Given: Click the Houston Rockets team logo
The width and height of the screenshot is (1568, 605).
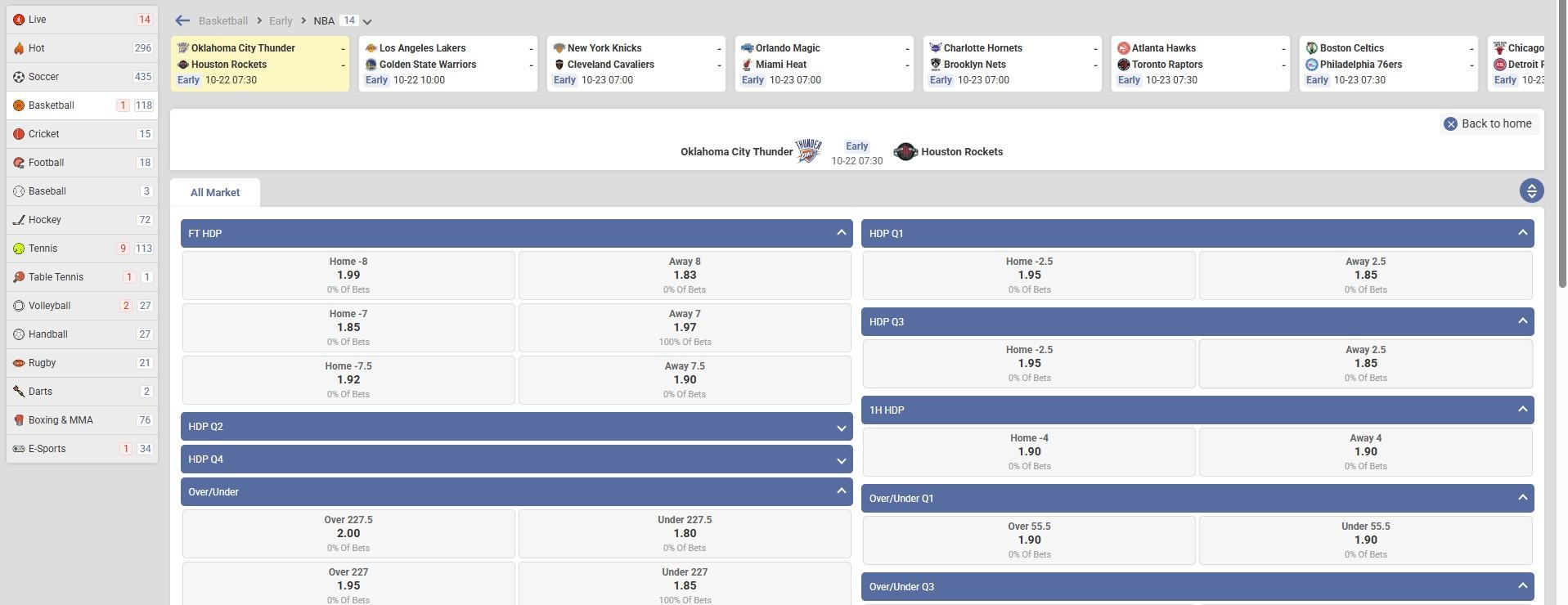Looking at the screenshot, I should point(905,151).
